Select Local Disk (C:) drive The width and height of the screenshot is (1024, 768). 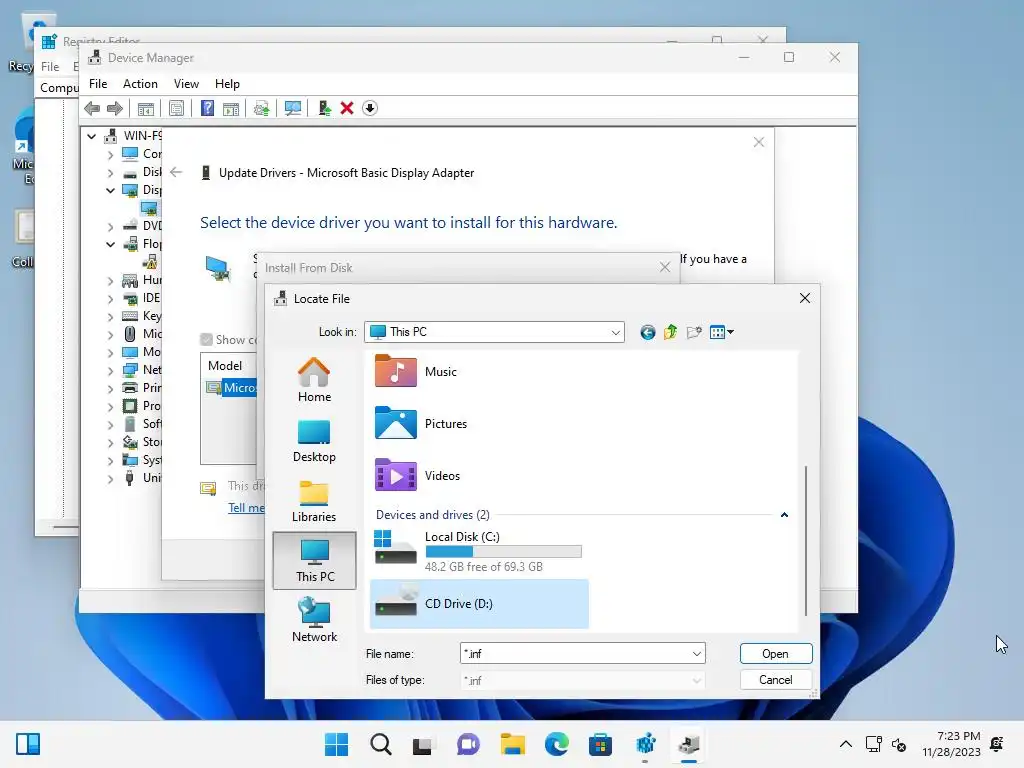pos(478,551)
